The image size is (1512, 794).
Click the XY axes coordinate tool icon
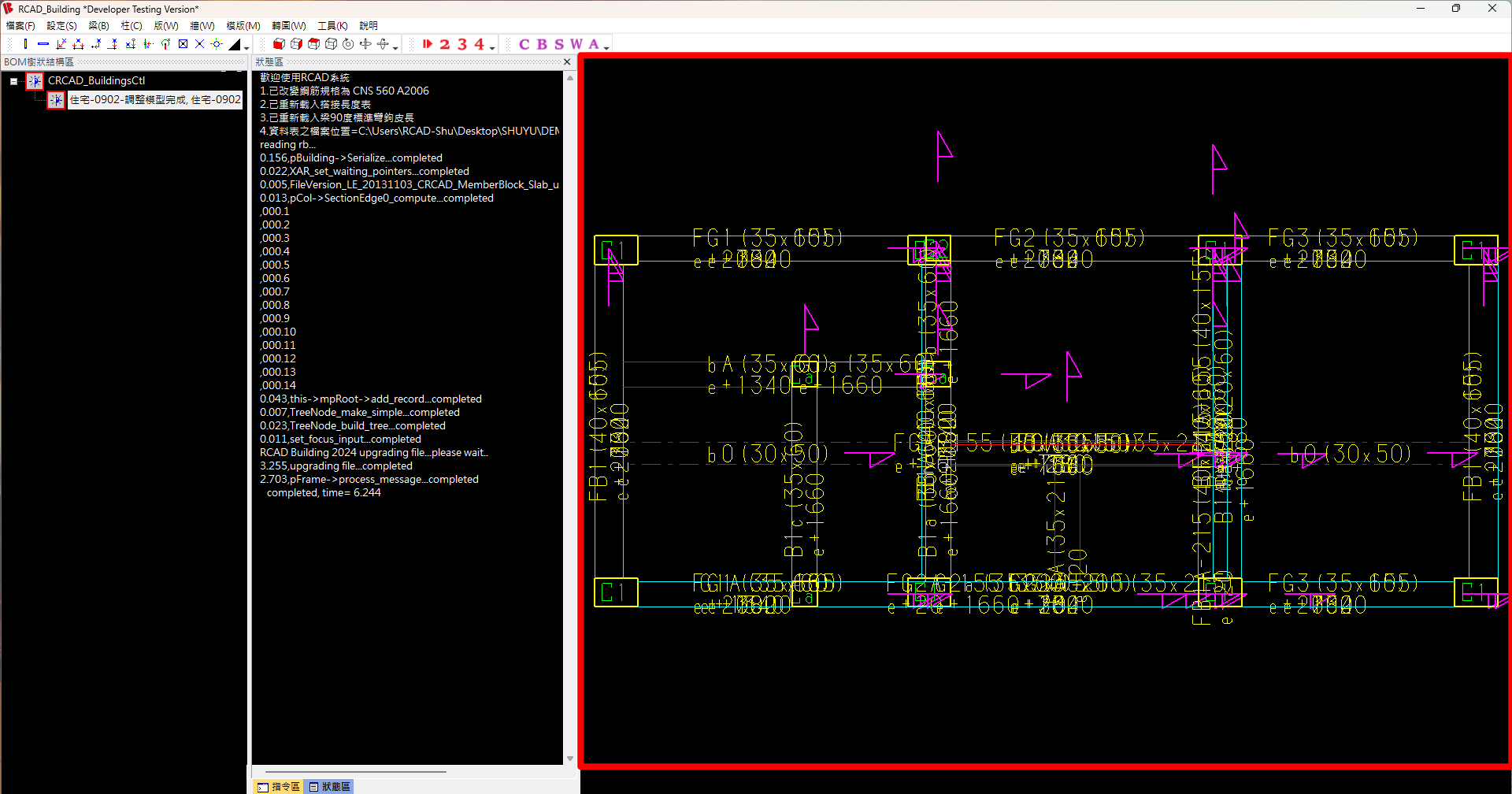[x=61, y=44]
